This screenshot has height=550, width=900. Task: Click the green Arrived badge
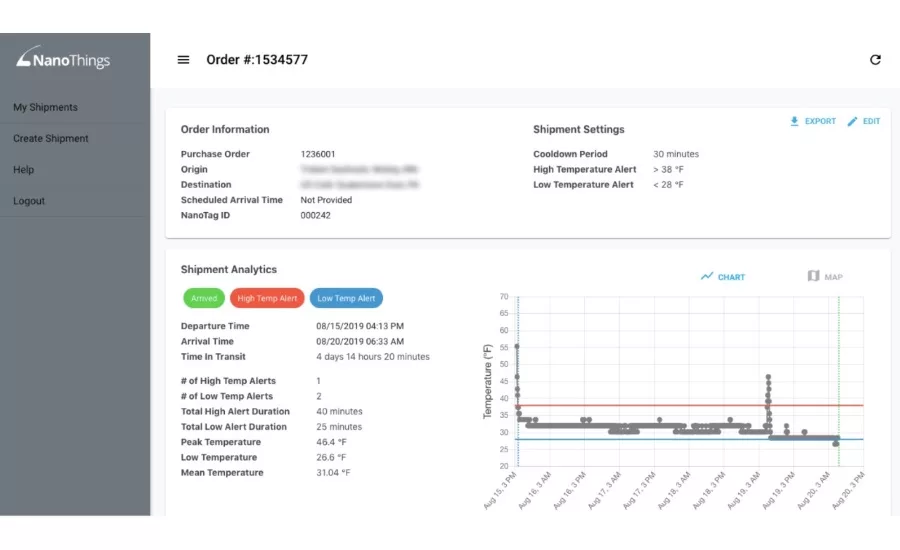coord(204,298)
